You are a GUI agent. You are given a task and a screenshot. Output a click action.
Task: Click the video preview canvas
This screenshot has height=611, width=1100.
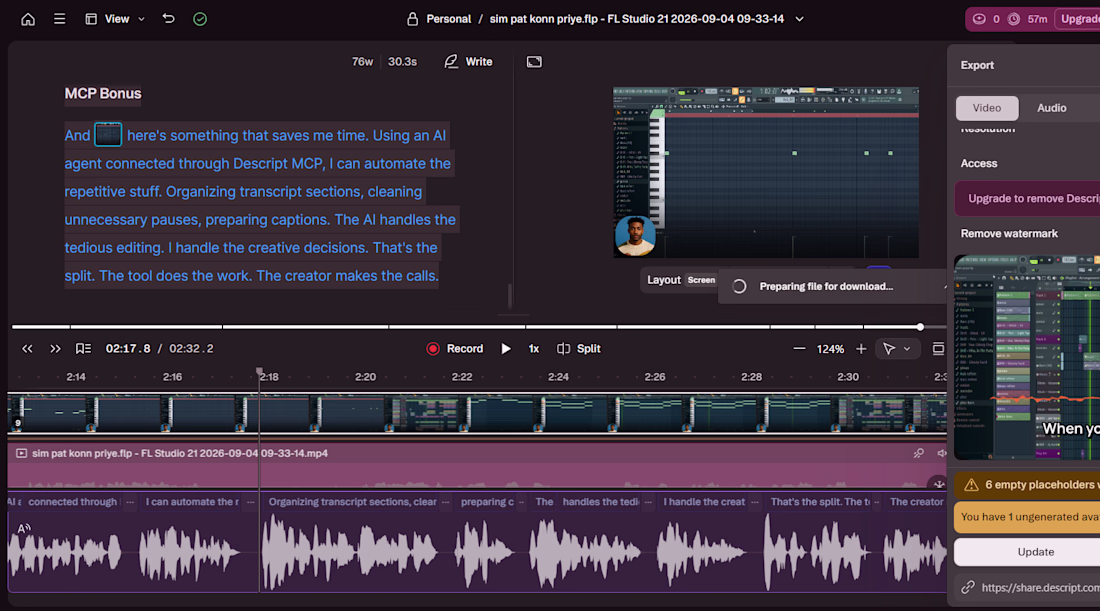coord(765,173)
